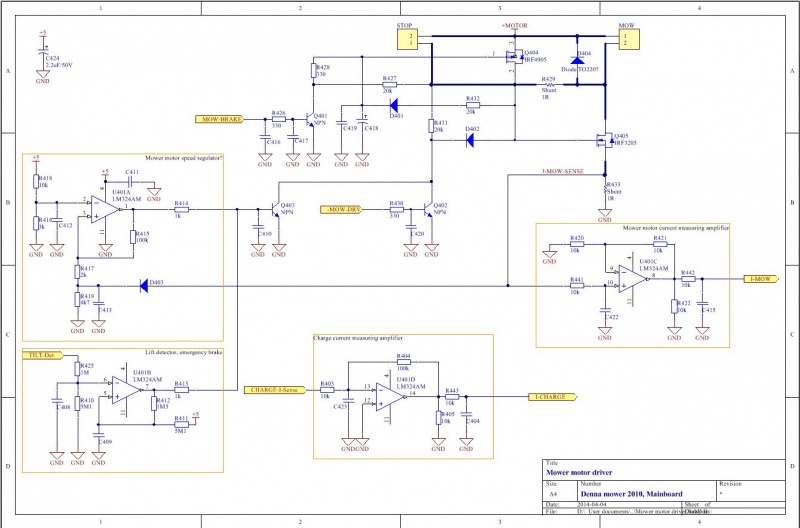
Task: Select the Q403 NPN transistor symbol
Action: point(275,209)
